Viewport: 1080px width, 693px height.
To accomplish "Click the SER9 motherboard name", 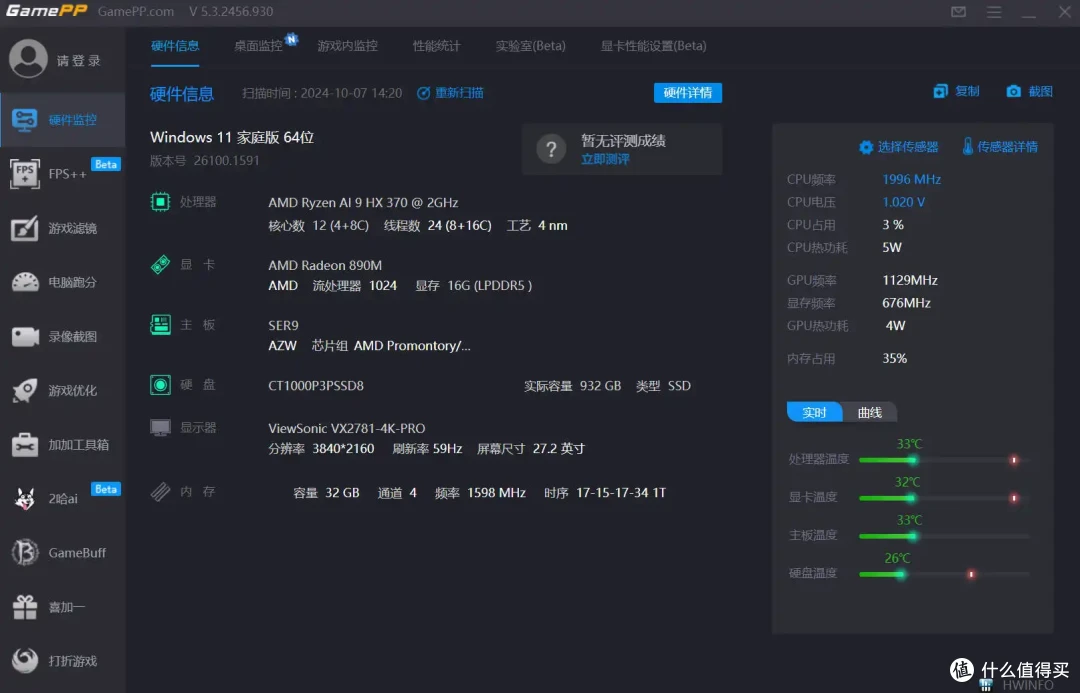I will [283, 325].
